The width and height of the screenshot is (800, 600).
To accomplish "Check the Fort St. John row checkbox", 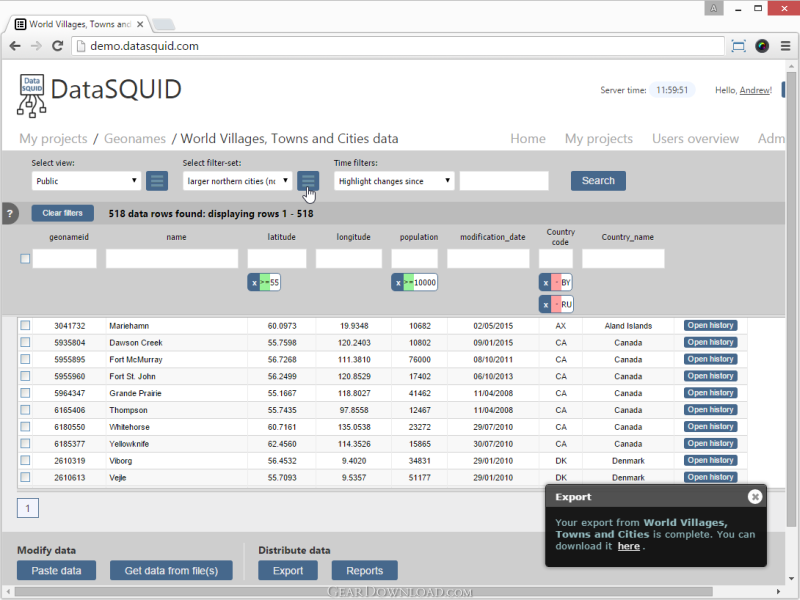I will [25, 376].
